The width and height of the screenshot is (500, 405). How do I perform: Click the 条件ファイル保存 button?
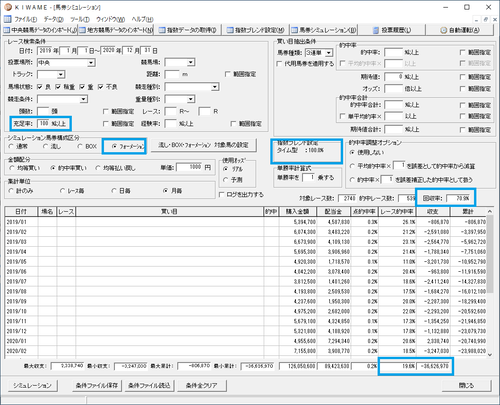pos(97,385)
